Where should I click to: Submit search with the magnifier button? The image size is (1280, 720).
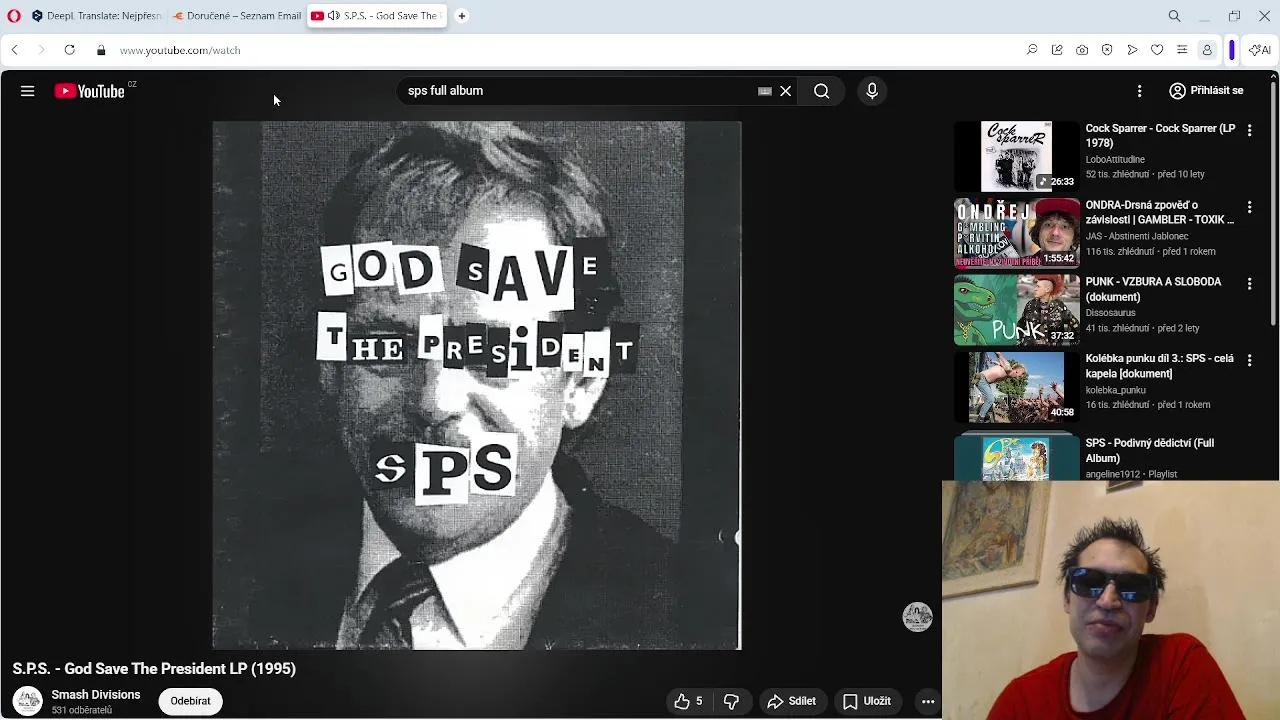821,91
